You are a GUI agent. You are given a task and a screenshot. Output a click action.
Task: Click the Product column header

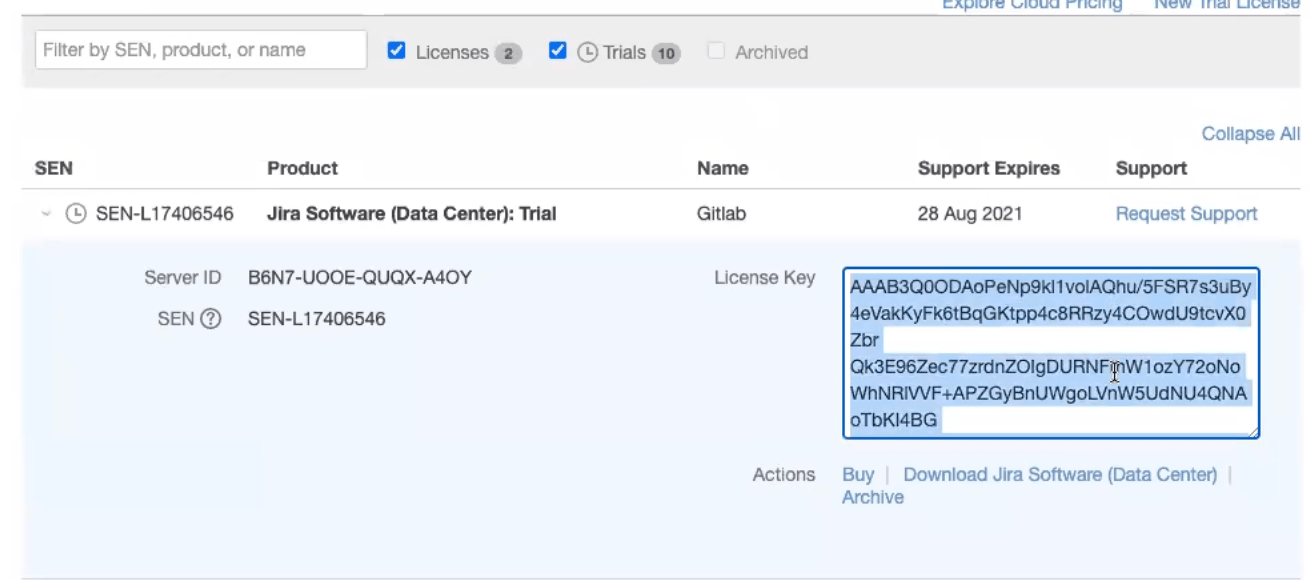[302, 168]
